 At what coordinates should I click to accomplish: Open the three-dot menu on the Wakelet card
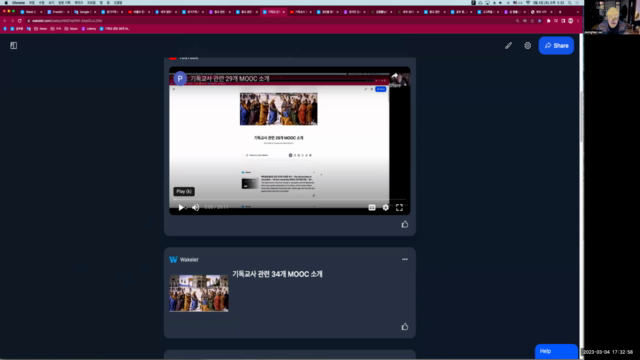tap(404, 259)
